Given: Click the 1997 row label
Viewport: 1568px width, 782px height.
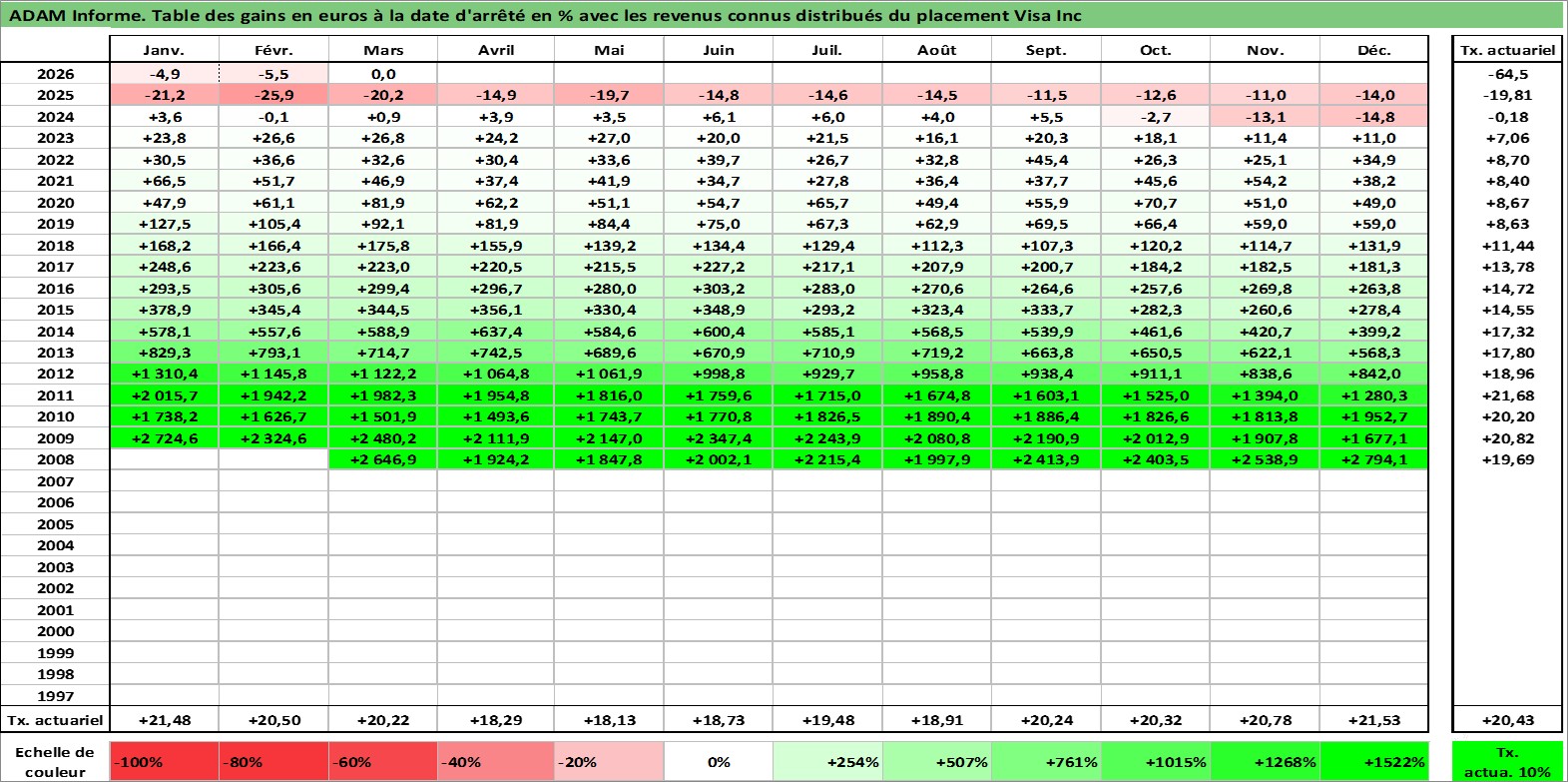Looking at the screenshot, I should tap(55, 696).
